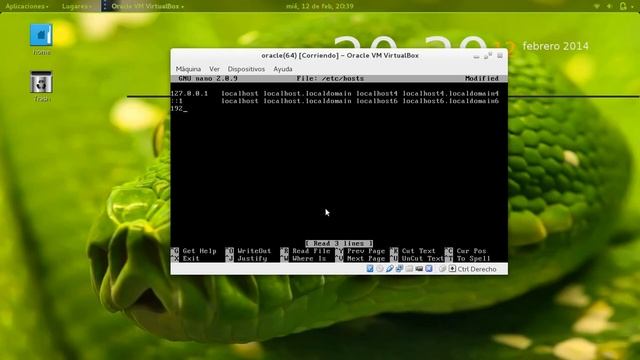Click the 'febrero 2014' desktop date widget
The image size is (640, 360).
coord(556,46)
